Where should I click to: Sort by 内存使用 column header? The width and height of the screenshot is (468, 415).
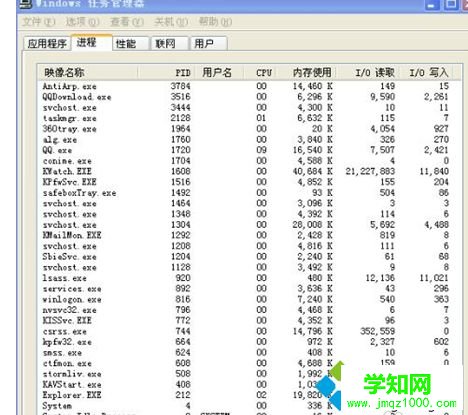point(307,72)
